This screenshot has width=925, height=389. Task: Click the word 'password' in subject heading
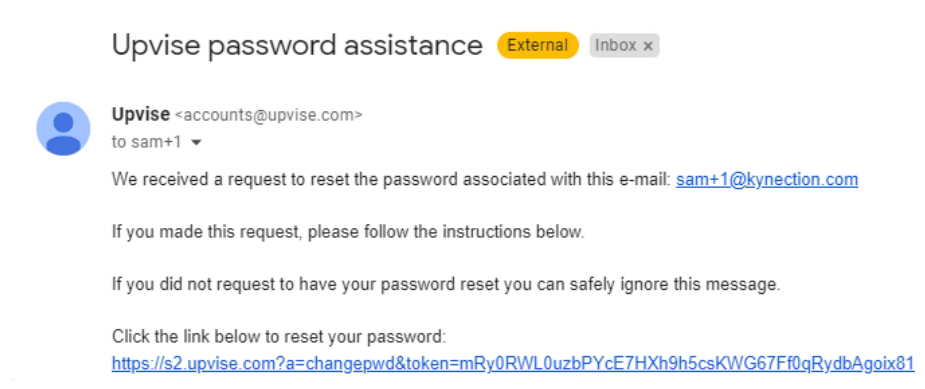tap(273, 47)
